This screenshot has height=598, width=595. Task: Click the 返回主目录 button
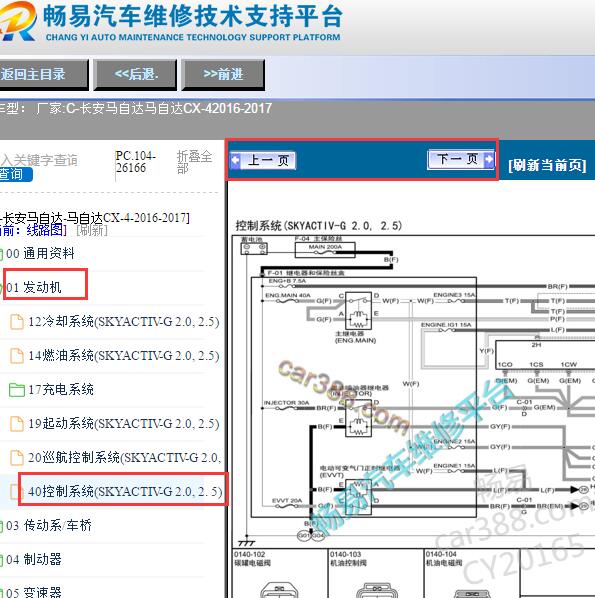click(x=43, y=74)
